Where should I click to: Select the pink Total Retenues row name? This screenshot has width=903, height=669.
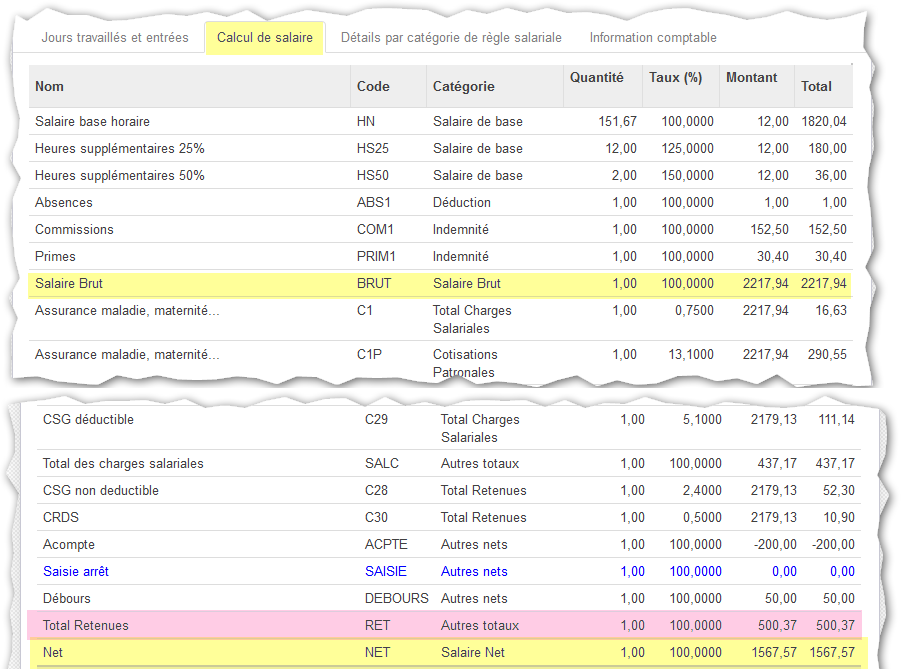[x=85, y=626]
